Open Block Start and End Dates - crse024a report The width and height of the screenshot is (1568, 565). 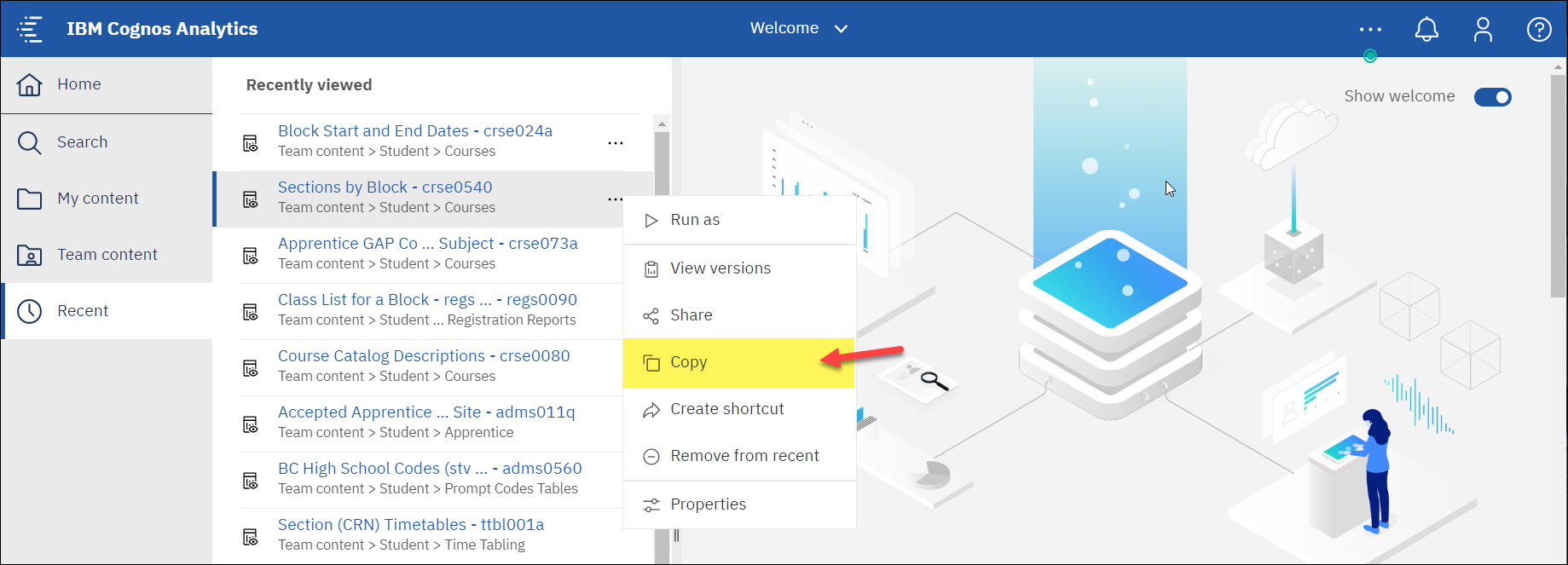point(415,131)
